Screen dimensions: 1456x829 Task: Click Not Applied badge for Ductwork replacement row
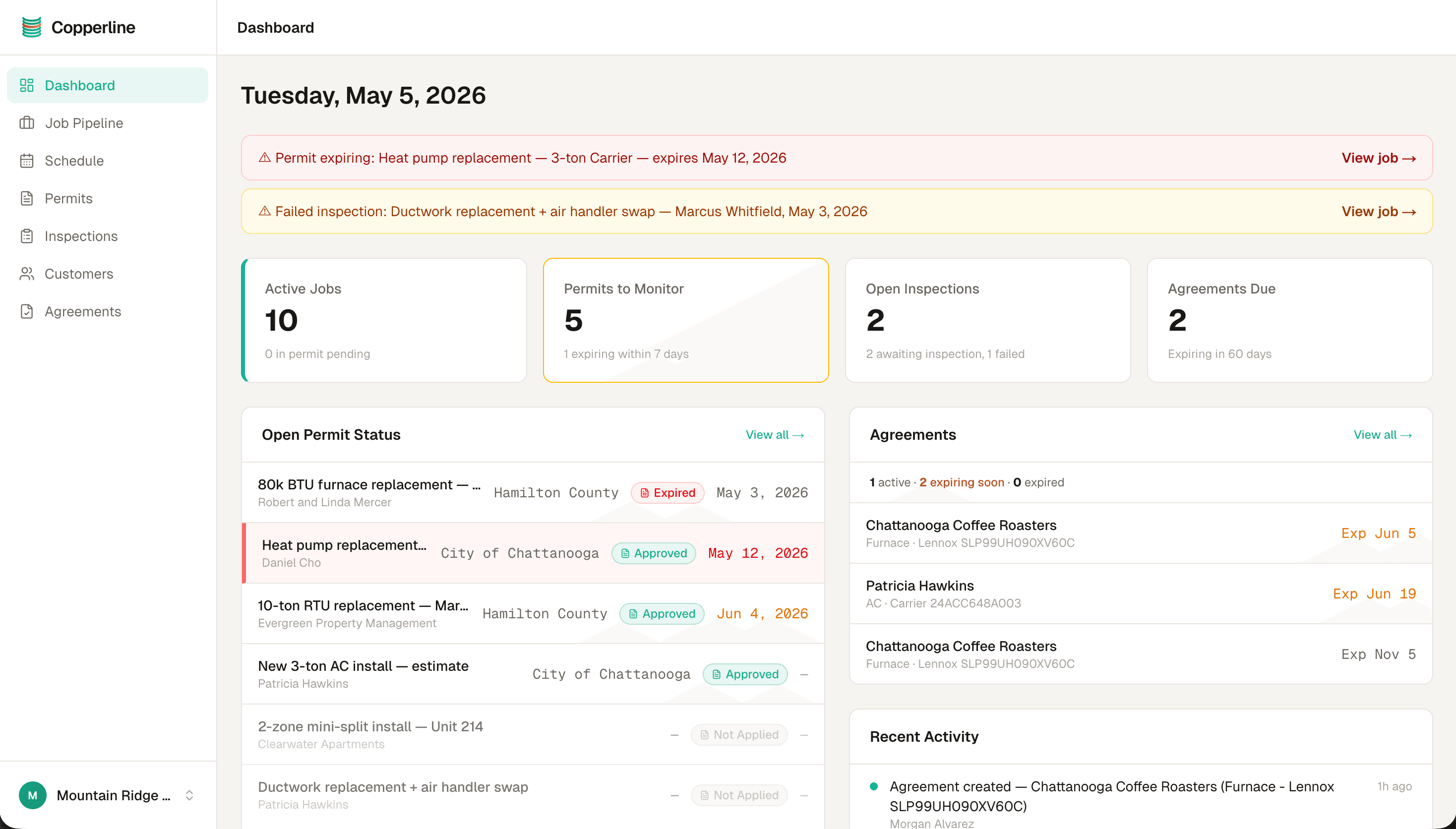(739, 795)
